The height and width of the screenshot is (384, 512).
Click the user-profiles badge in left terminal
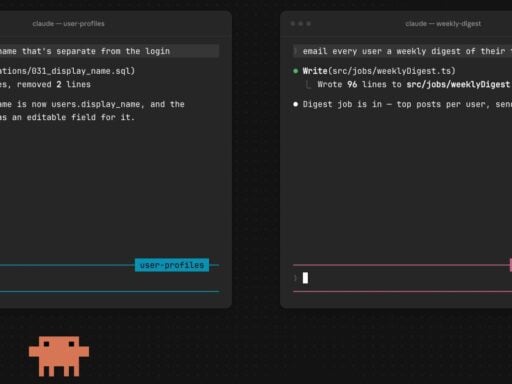[x=172, y=265]
